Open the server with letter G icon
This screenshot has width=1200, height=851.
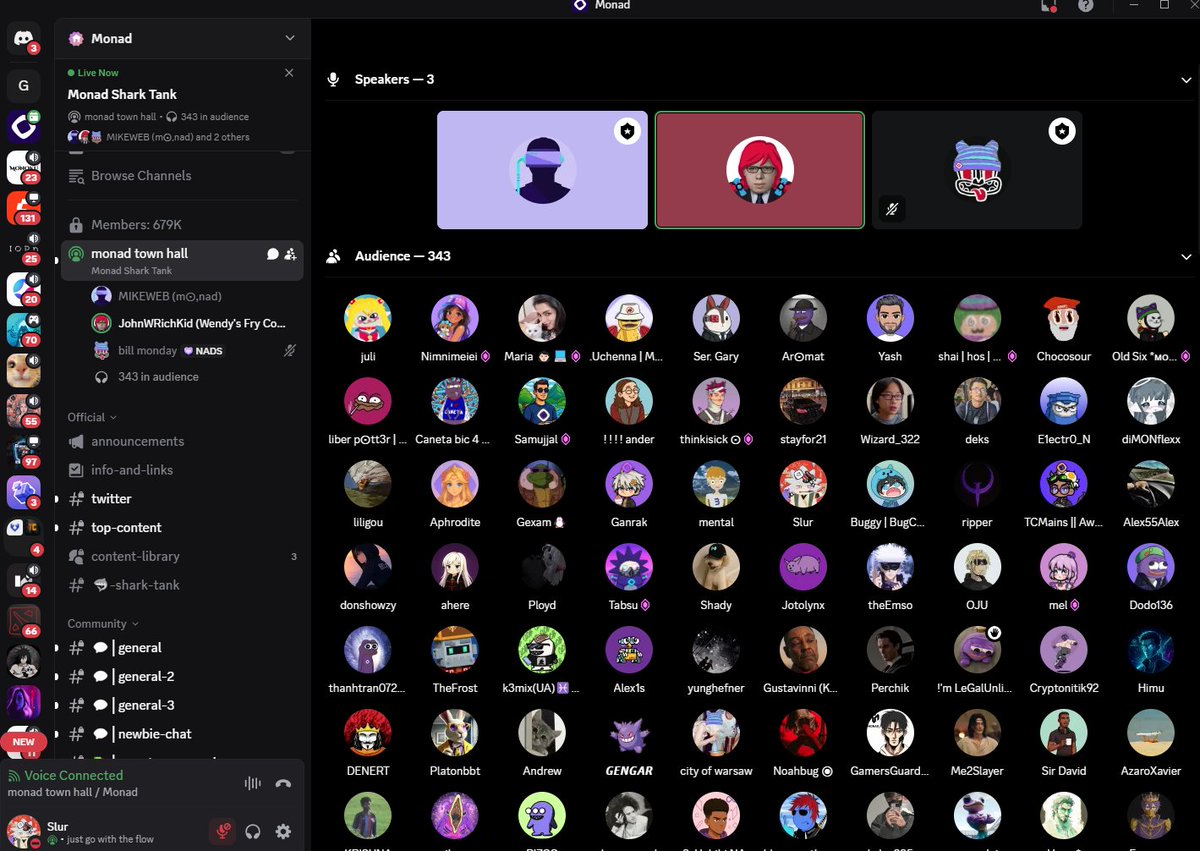pos(24,86)
